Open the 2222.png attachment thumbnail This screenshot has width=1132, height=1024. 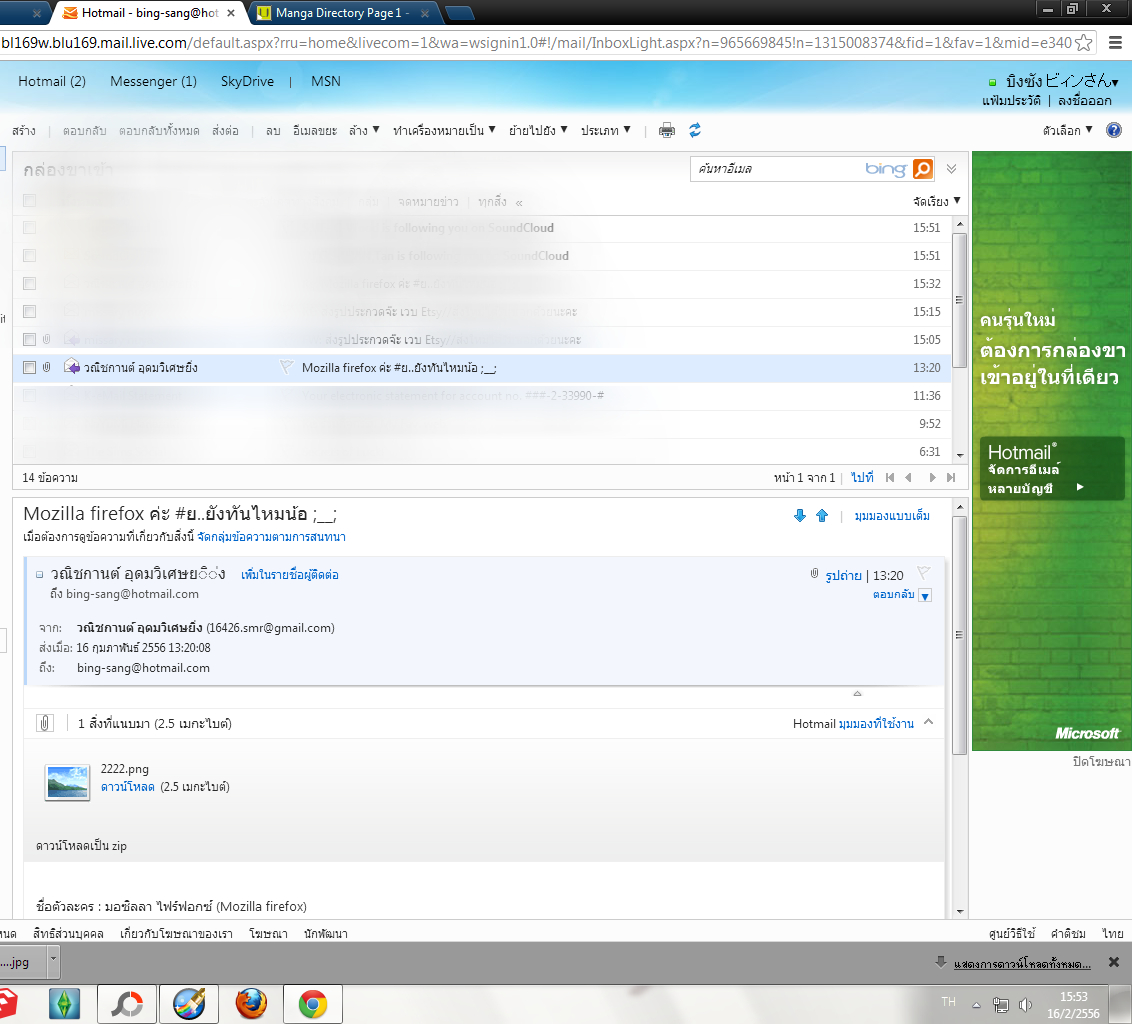click(x=67, y=783)
